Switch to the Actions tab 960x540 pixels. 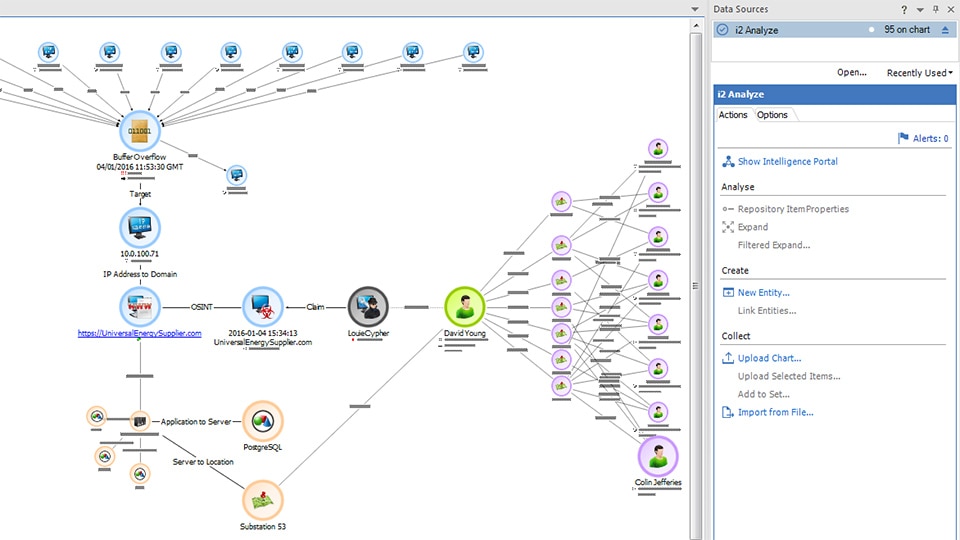(x=733, y=114)
